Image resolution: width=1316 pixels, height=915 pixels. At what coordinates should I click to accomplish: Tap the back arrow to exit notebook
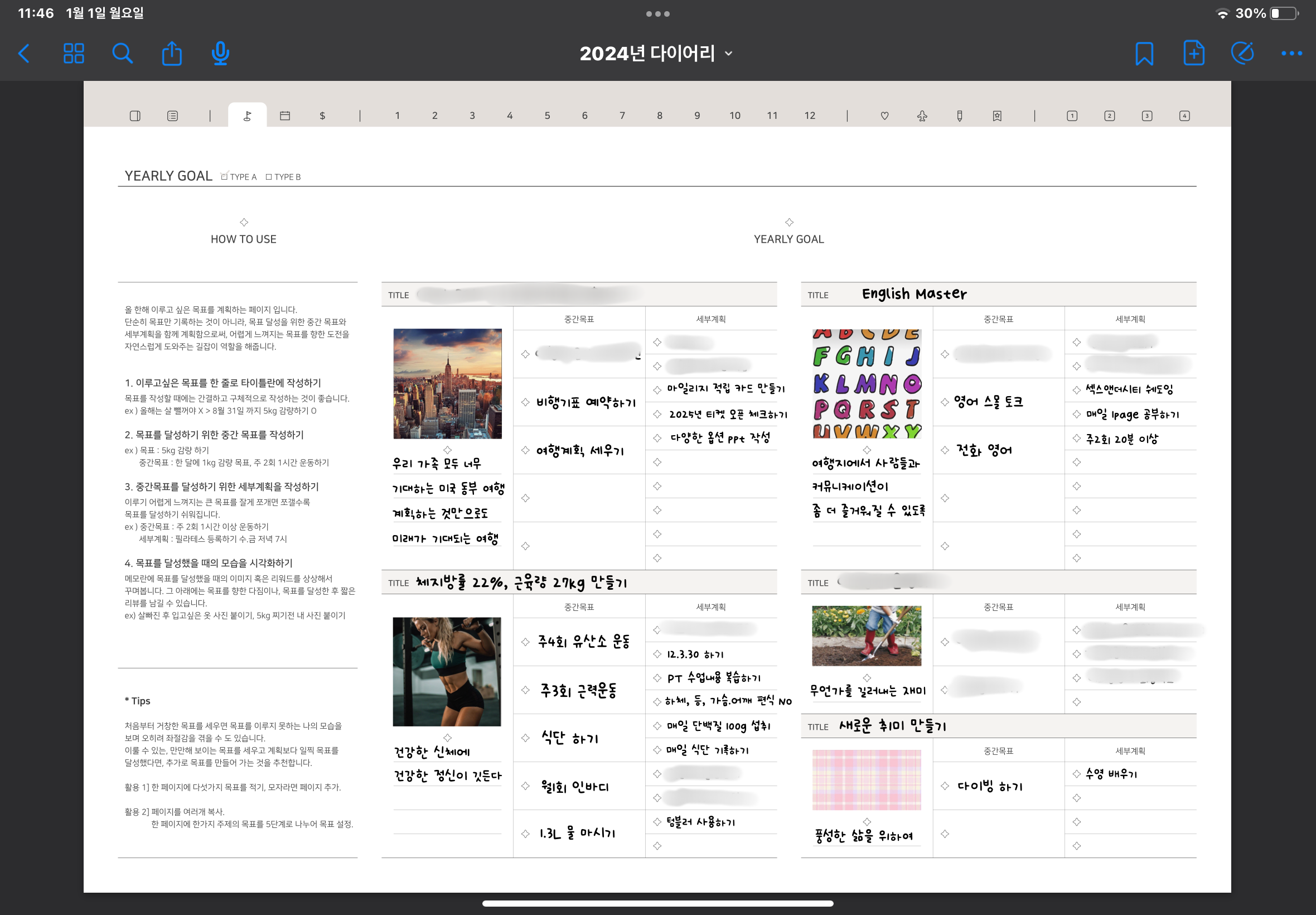[24, 54]
